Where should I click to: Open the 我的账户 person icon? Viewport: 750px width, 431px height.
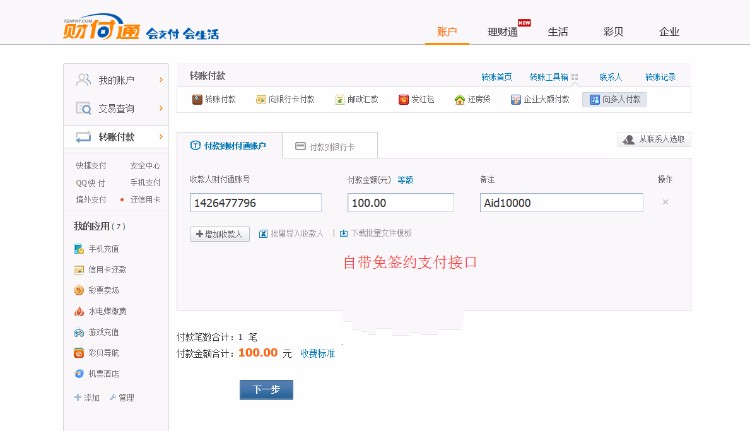(x=83, y=79)
